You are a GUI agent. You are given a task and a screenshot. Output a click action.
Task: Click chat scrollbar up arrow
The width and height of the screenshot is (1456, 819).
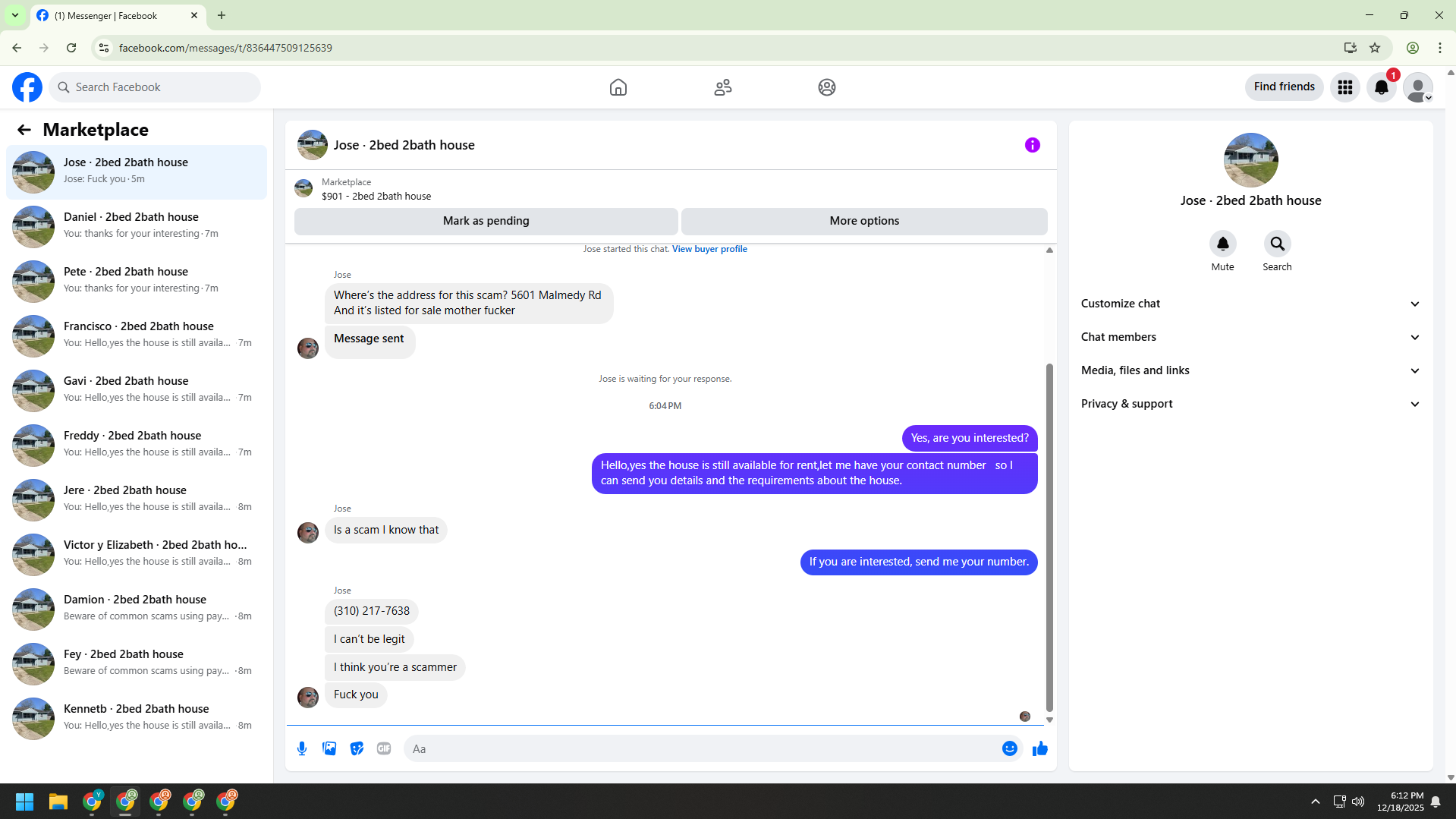1049,250
